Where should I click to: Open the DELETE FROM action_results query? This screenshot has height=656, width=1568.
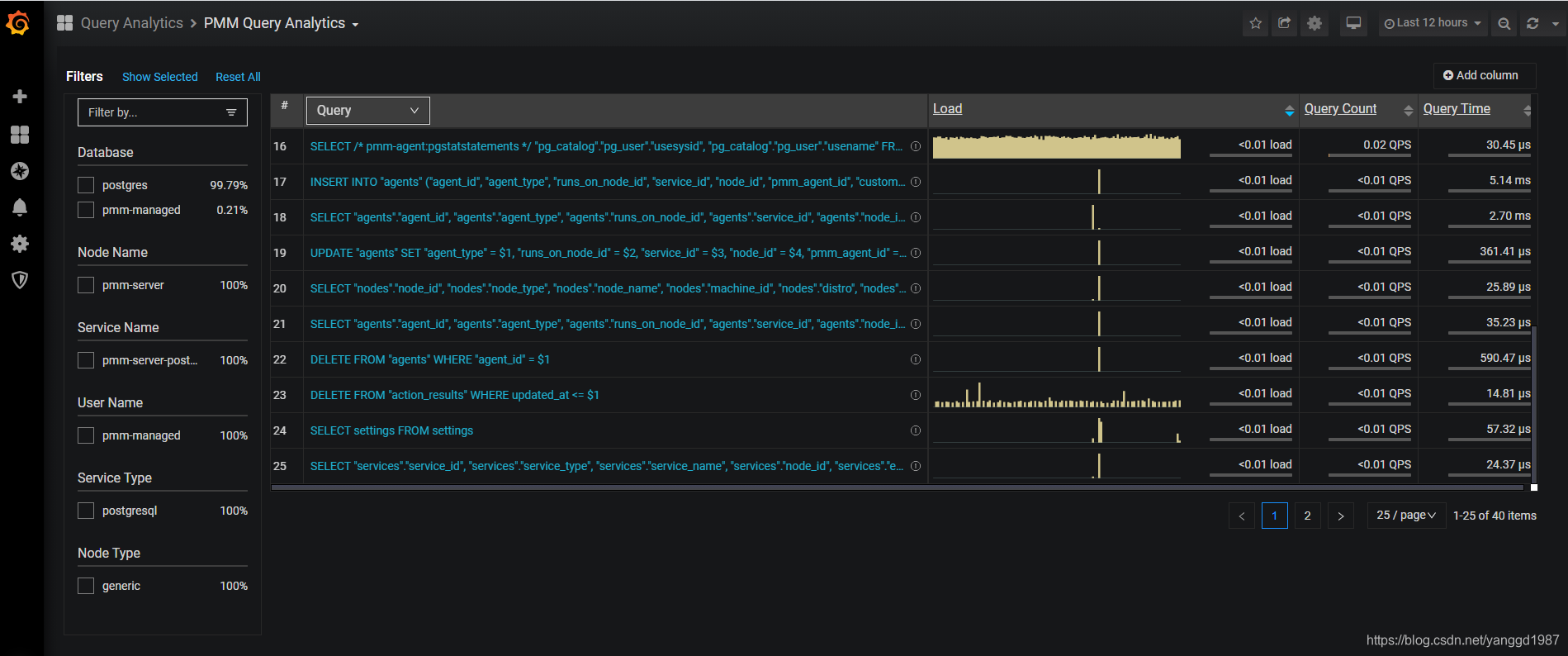455,395
